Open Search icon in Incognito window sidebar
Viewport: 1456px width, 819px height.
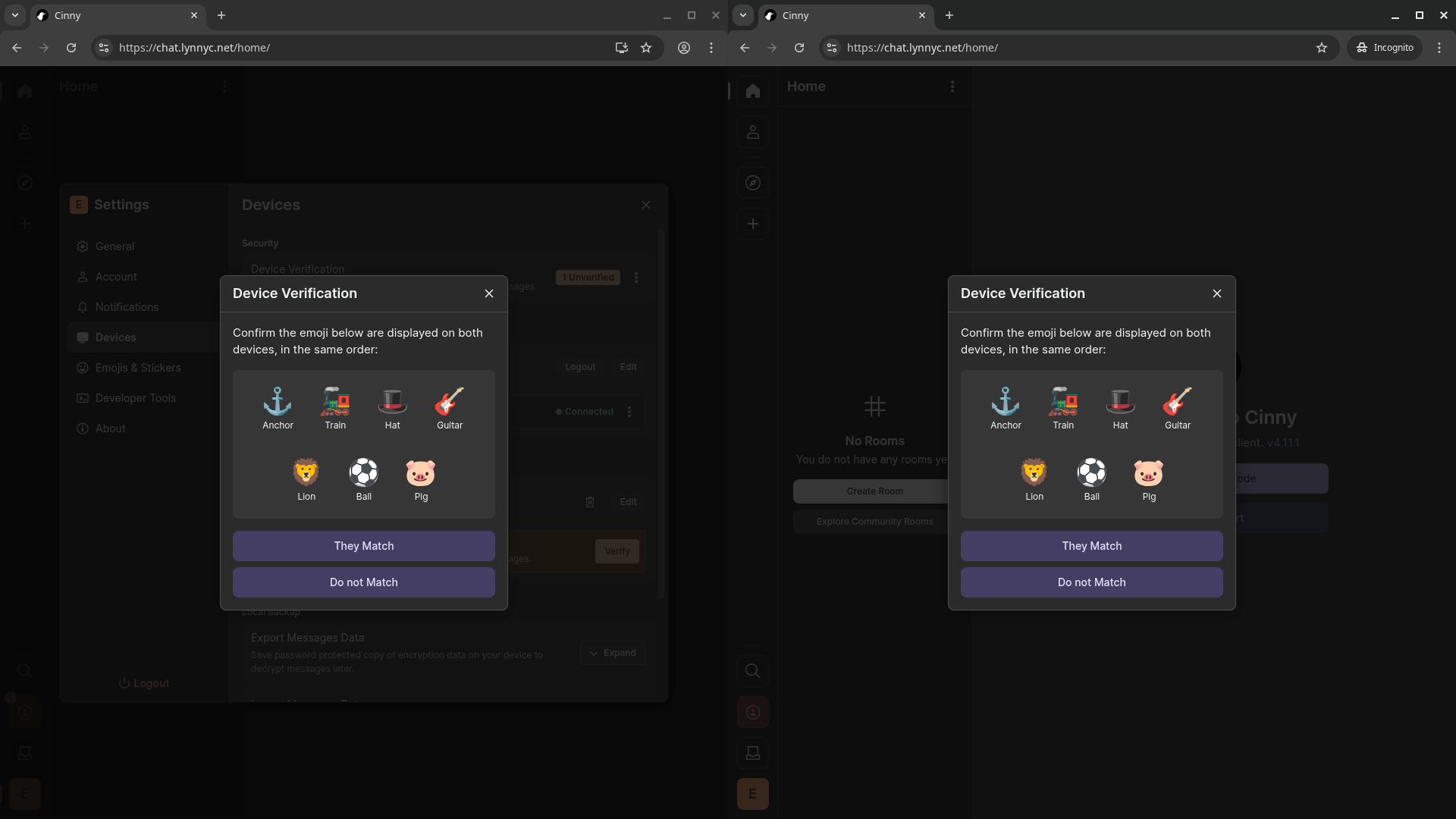click(753, 671)
